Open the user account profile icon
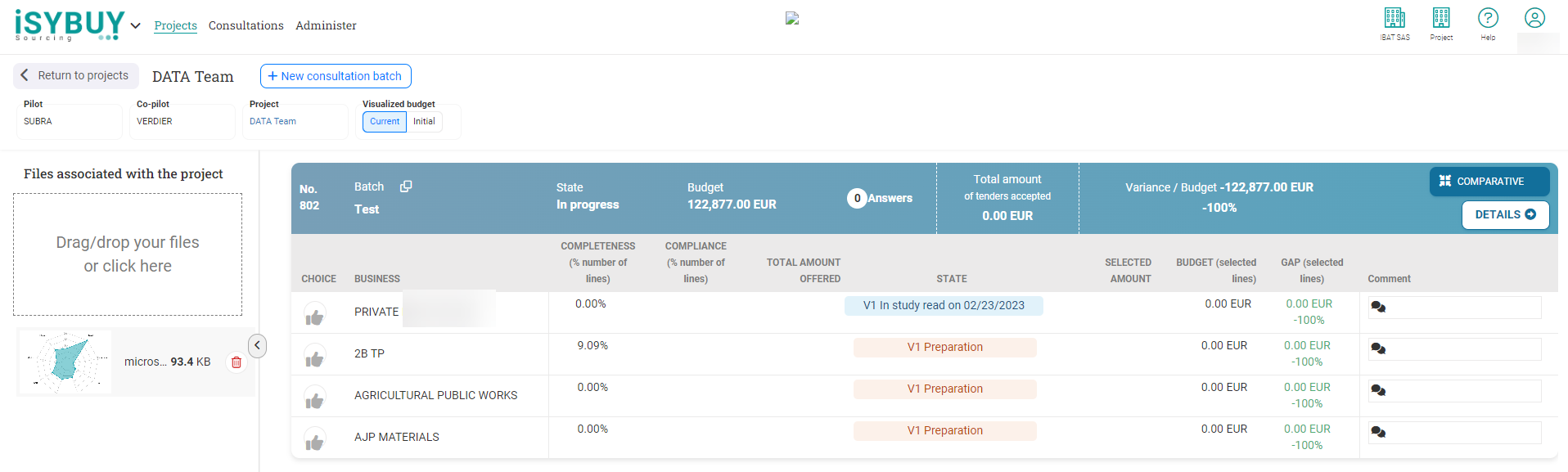The width and height of the screenshot is (1568, 472). [x=1534, y=18]
